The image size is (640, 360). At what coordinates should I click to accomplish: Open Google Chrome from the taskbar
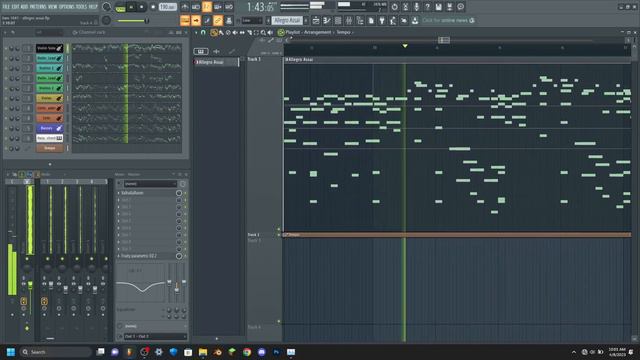click(x=247, y=352)
